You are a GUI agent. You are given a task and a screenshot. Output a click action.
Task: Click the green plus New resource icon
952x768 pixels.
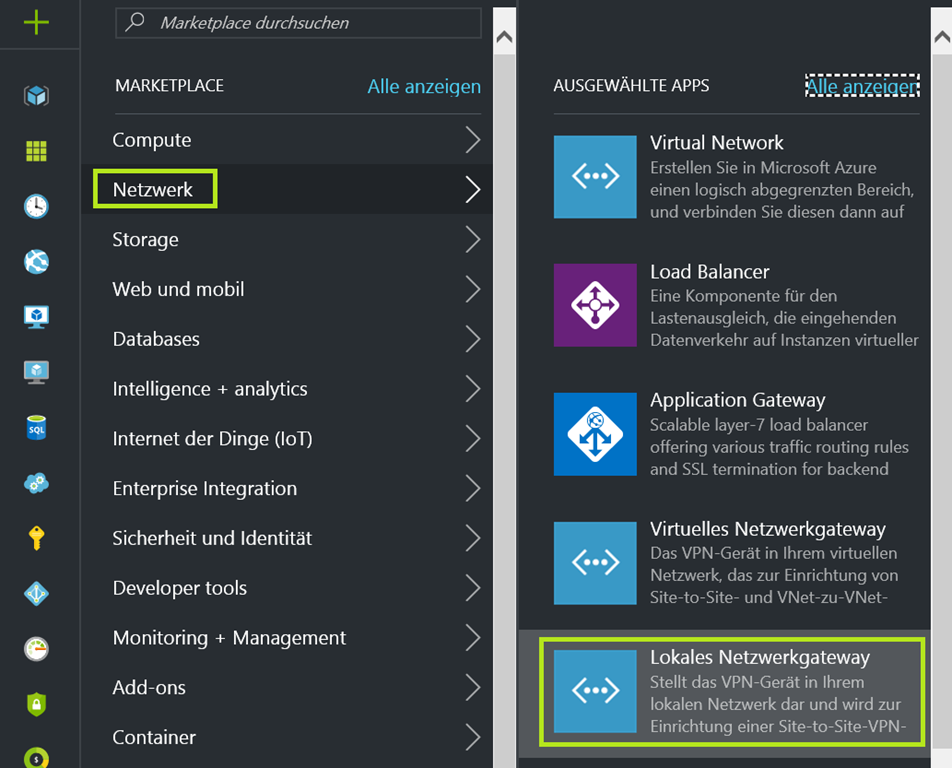pos(36,22)
